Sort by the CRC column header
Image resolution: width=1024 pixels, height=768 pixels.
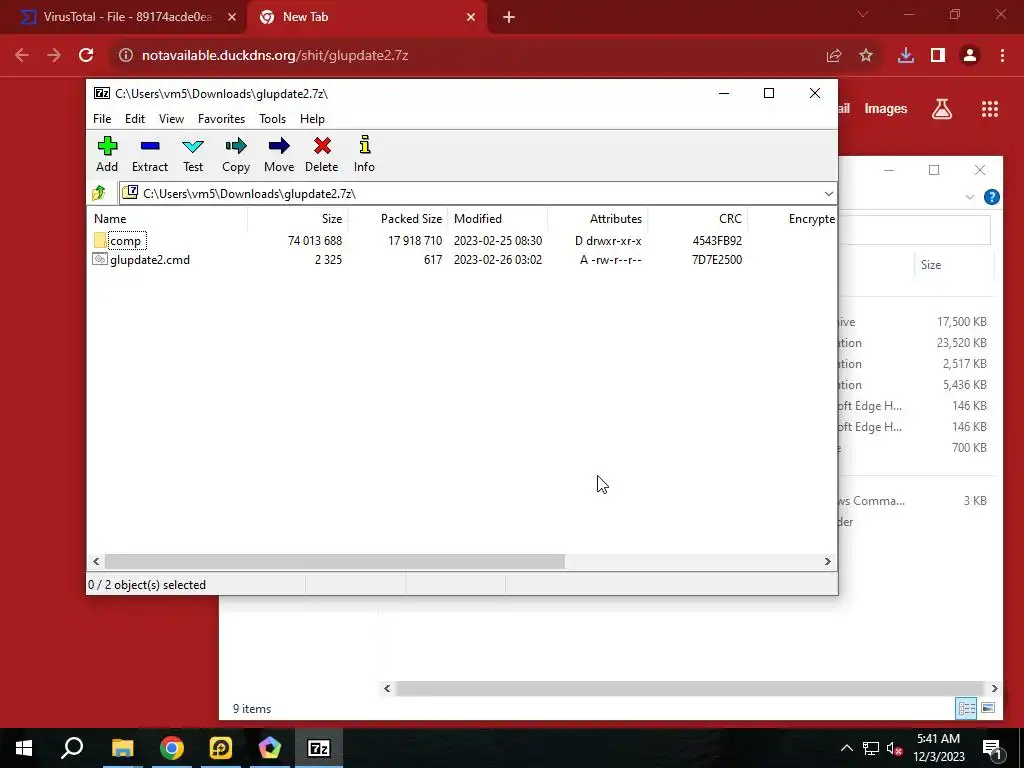coord(697,219)
